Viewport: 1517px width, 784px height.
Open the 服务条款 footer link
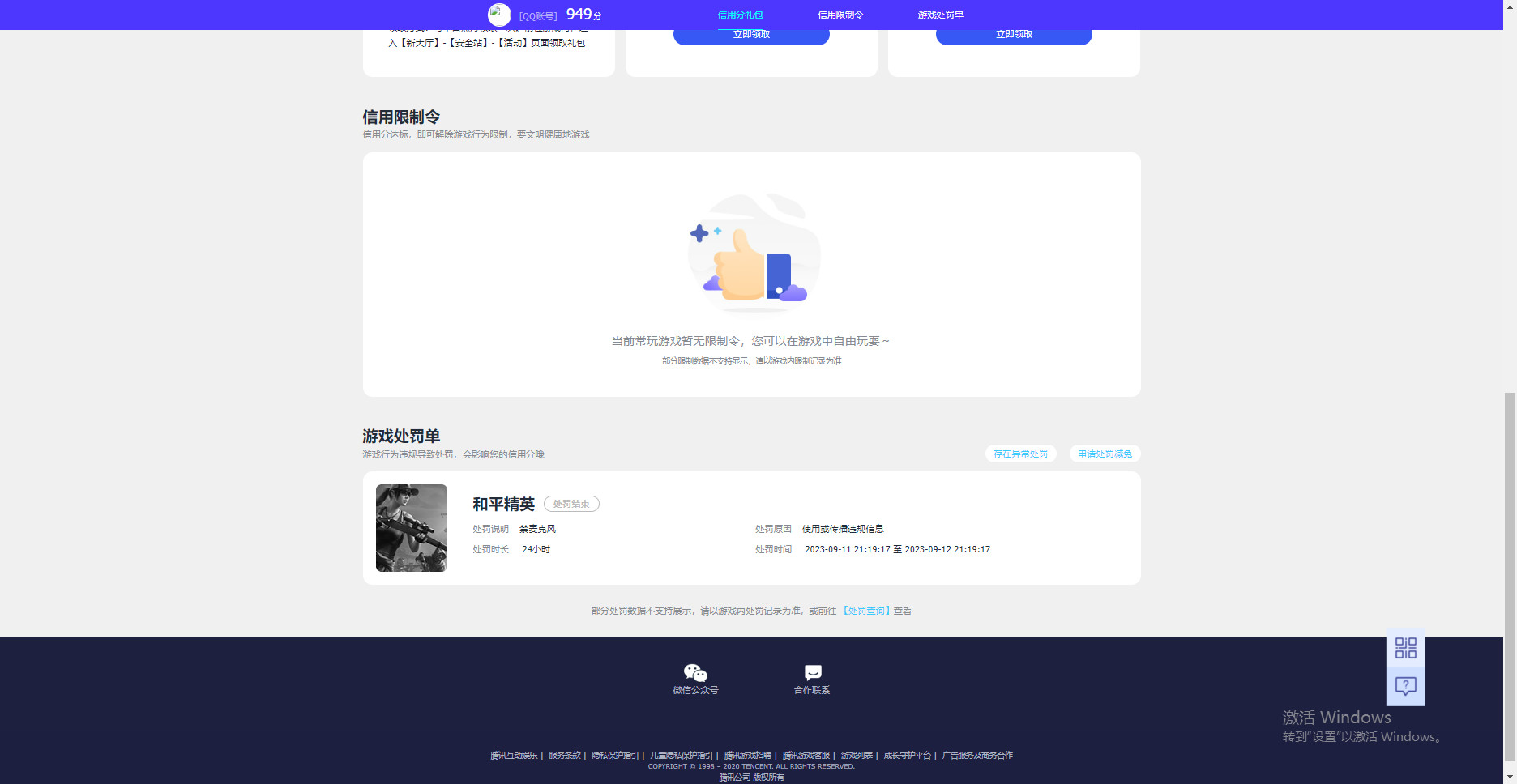click(x=565, y=756)
